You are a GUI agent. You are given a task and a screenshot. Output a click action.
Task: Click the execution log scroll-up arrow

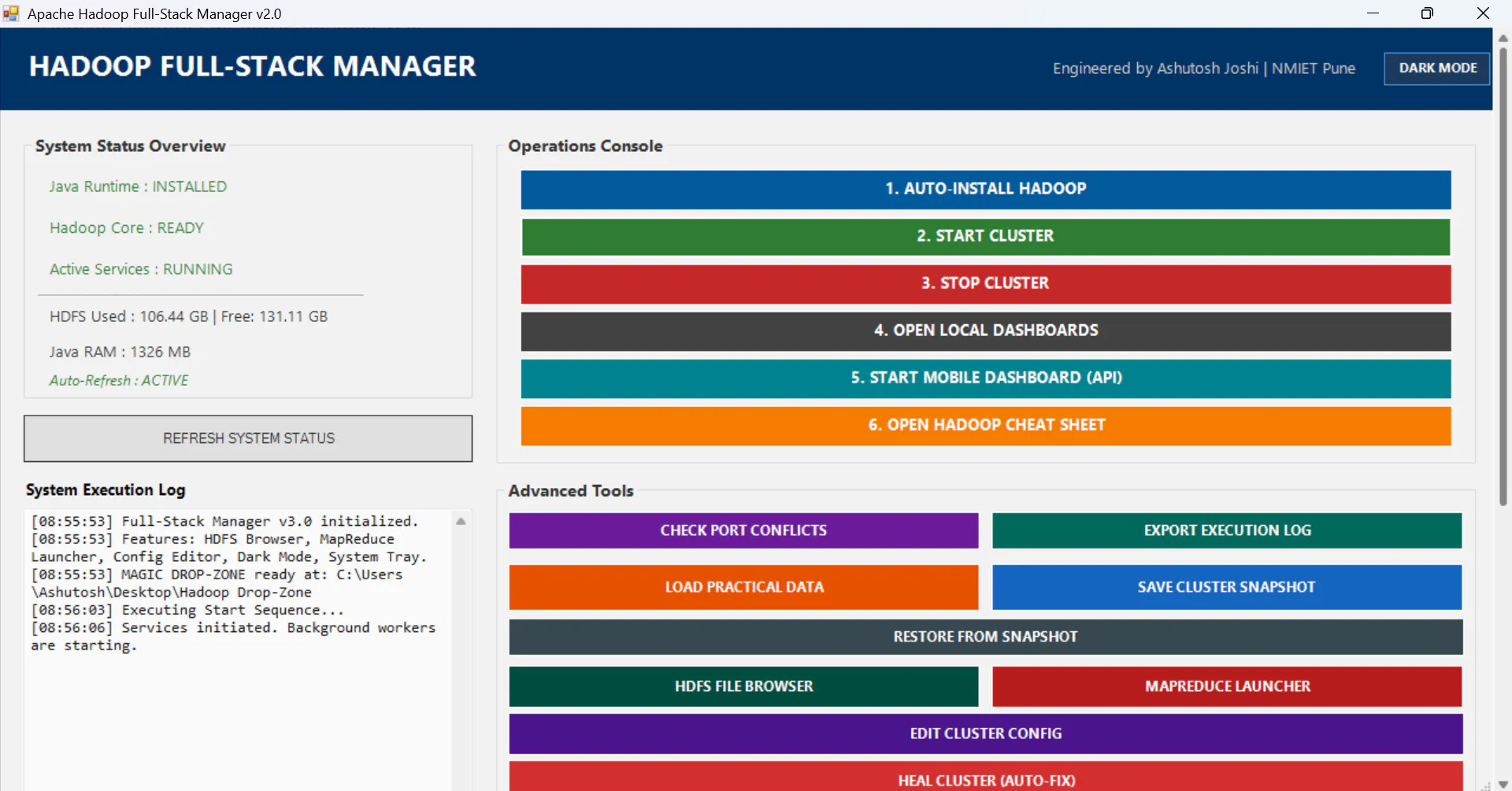[461, 521]
